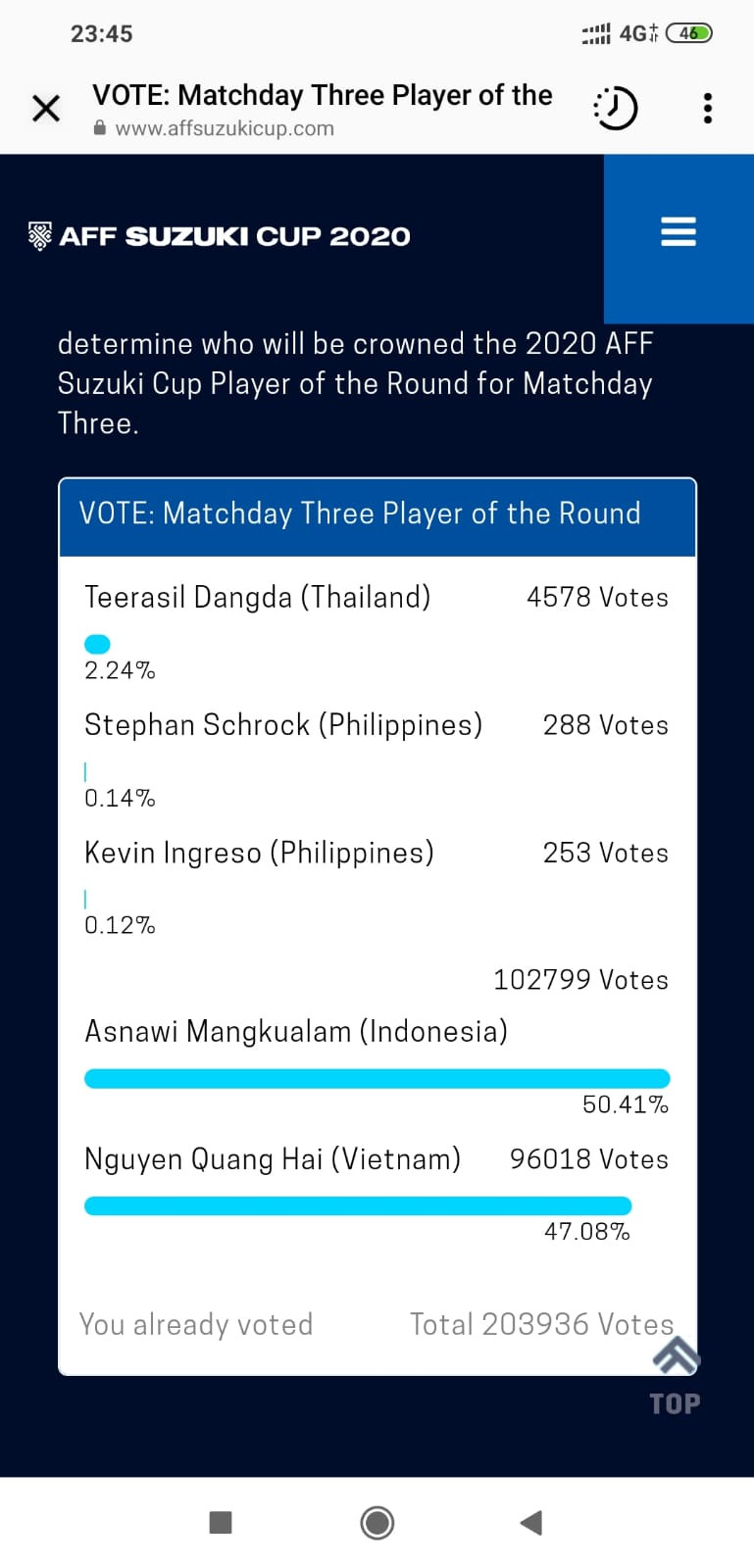Tap the Android back triangle button
754x1568 pixels.
[530, 1522]
